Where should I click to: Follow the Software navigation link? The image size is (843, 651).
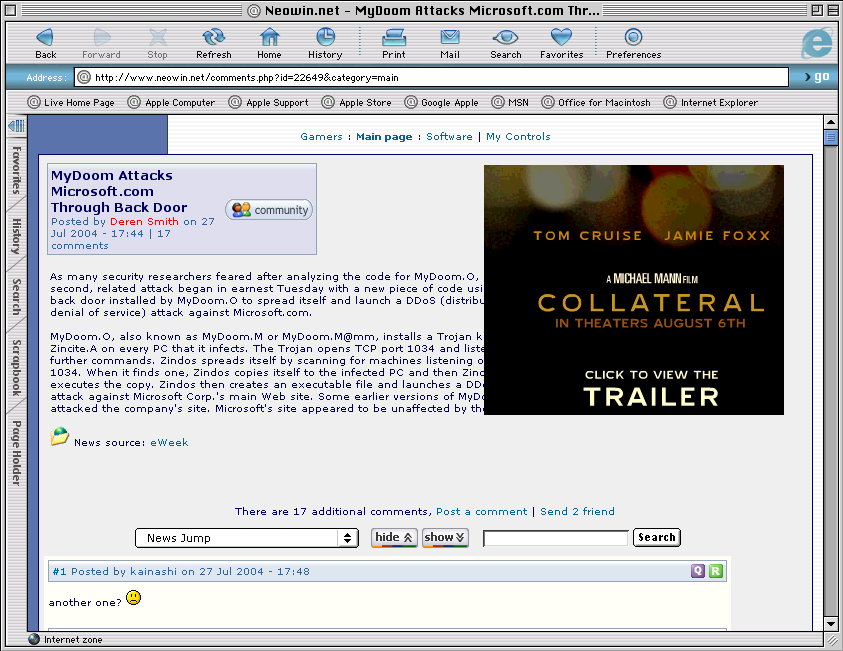[449, 137]
